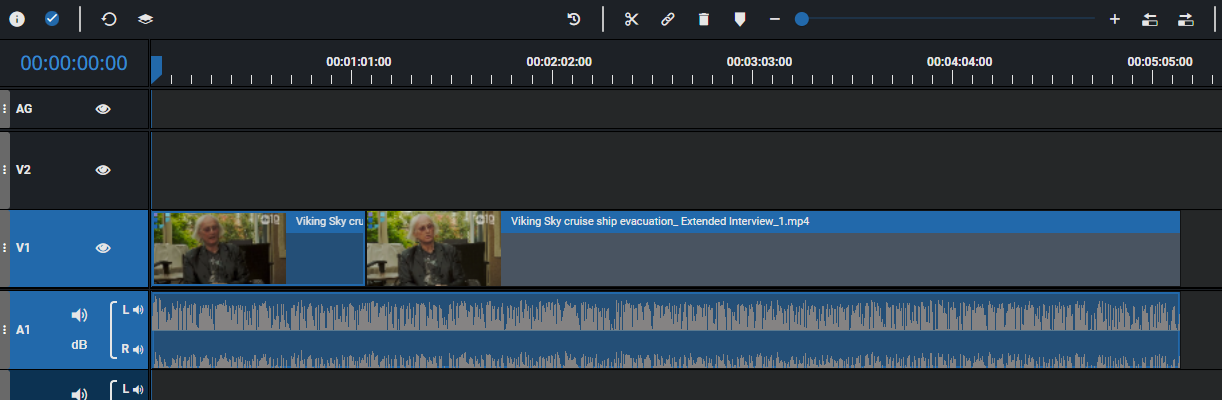Open the V1 track options dots menu
This screenshot has width=1222, height=400.
(x=5, y=248)
